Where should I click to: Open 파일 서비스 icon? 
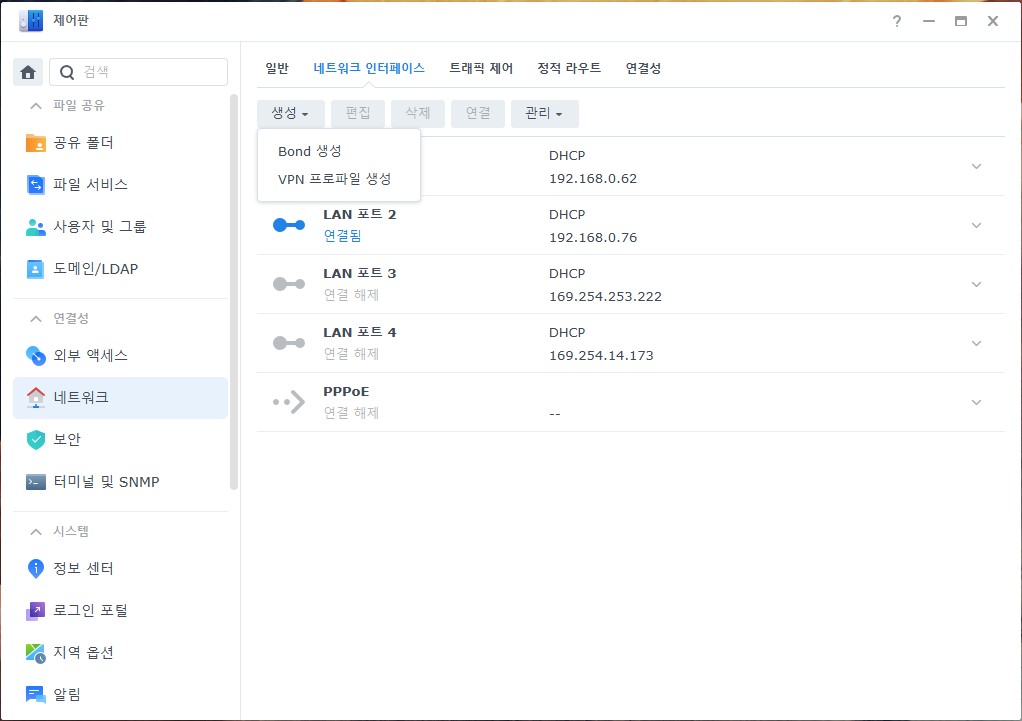(x=35, y=184)
